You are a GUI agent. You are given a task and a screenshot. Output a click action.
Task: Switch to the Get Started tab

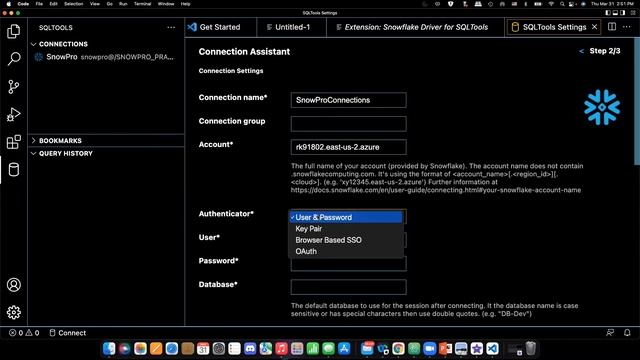(x=220, y=27)
